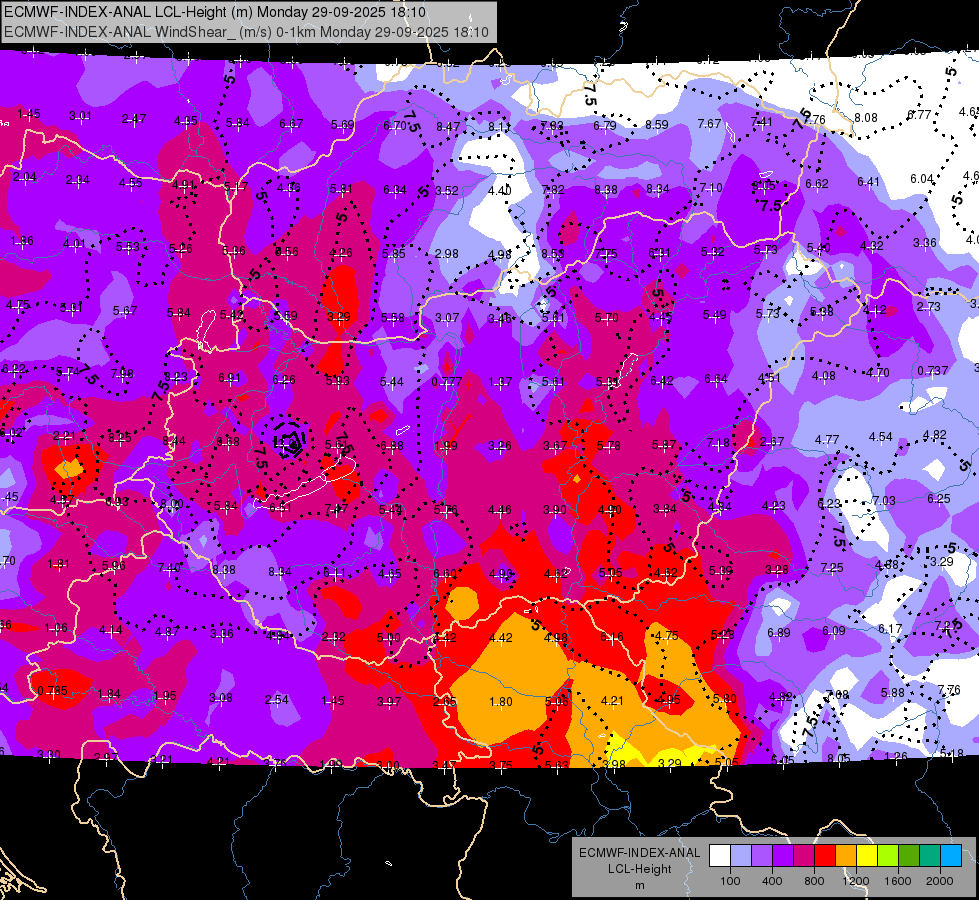Image resolution: width=979 pixels, height=900 pixels.
Task: Click the legend tick label '1200'
Action: click(x=856, y=881)
